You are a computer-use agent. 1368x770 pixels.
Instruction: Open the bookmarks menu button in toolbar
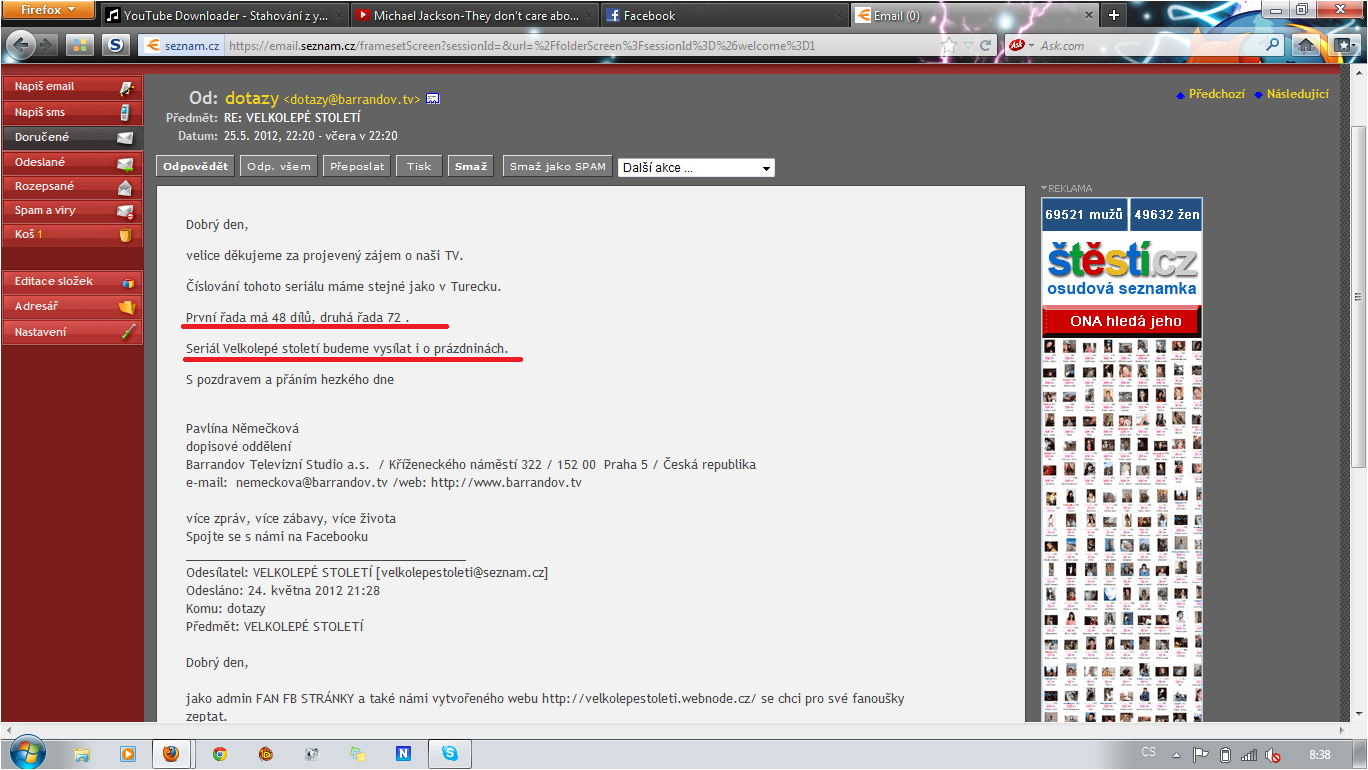pos(1342,45)
